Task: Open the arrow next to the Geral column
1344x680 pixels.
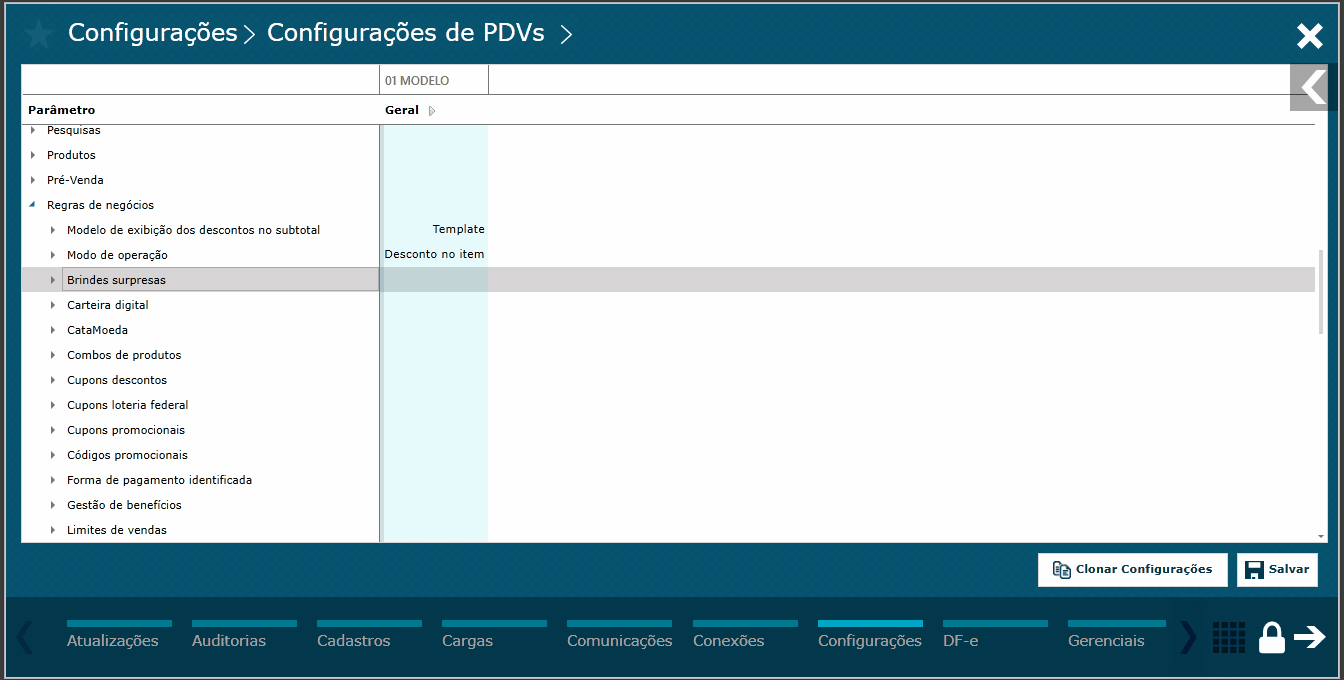Action: 431,110
